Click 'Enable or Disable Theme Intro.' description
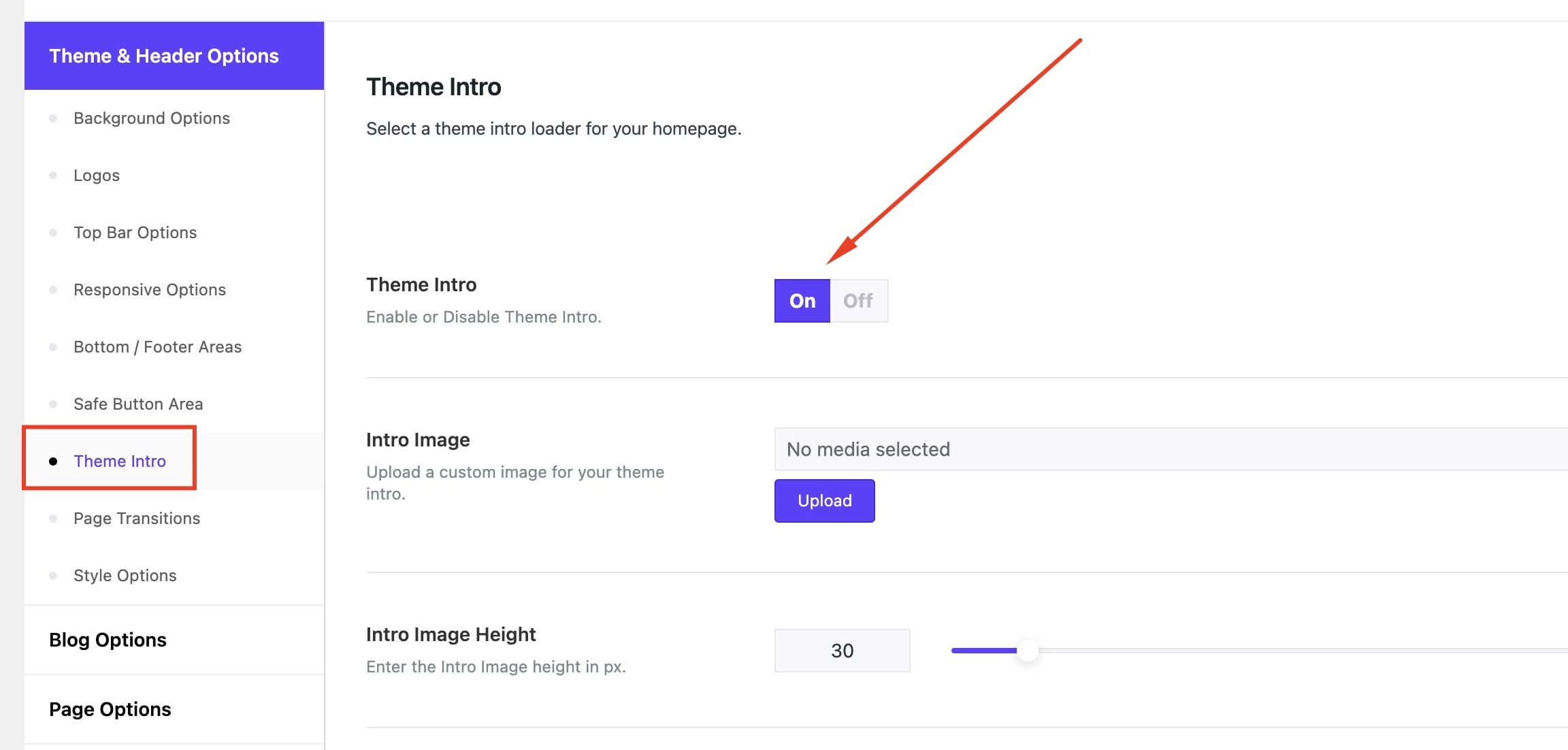 pyautogui.click(x=484, y=317)
